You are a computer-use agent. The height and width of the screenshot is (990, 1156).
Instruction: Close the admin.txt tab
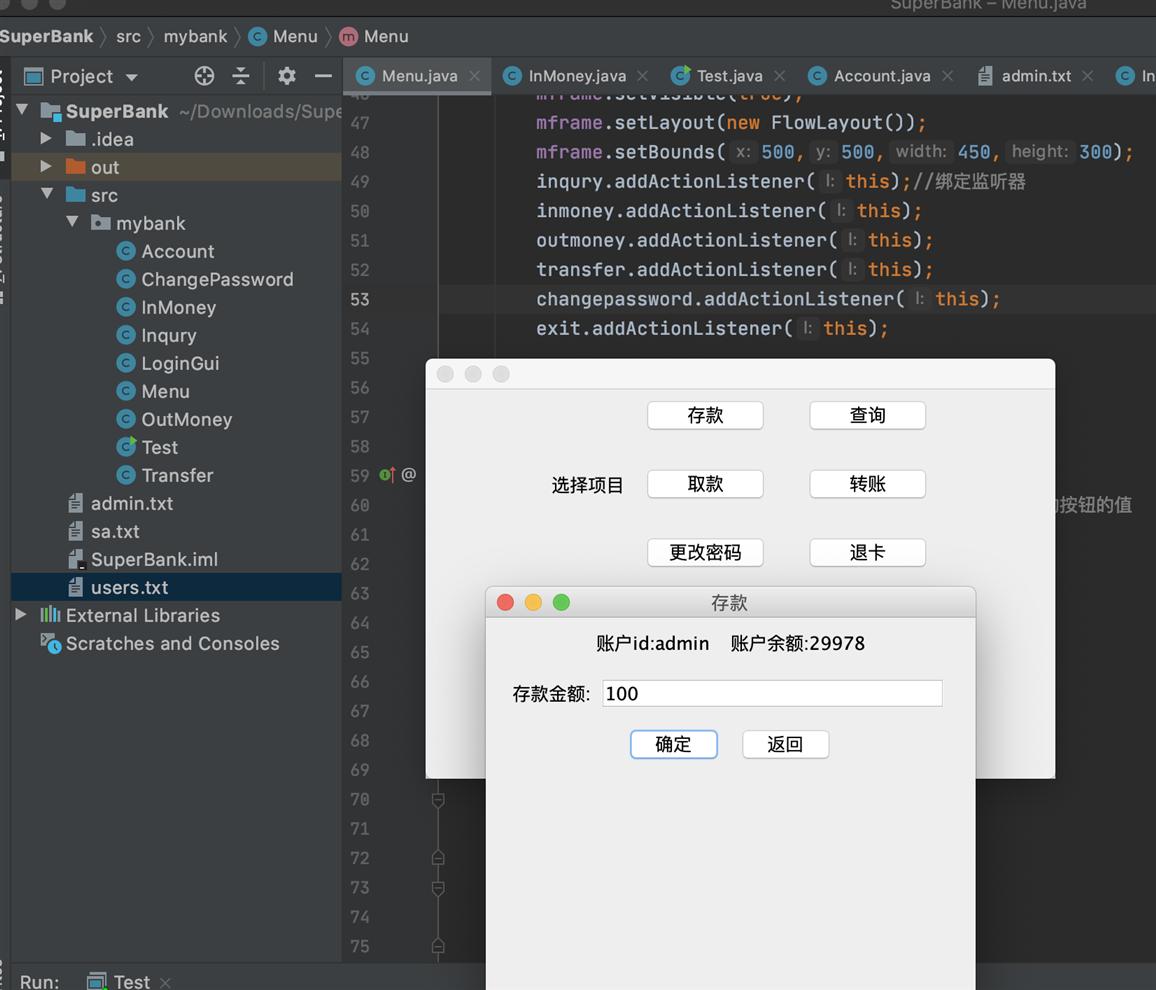click(x=1087, y=76)
